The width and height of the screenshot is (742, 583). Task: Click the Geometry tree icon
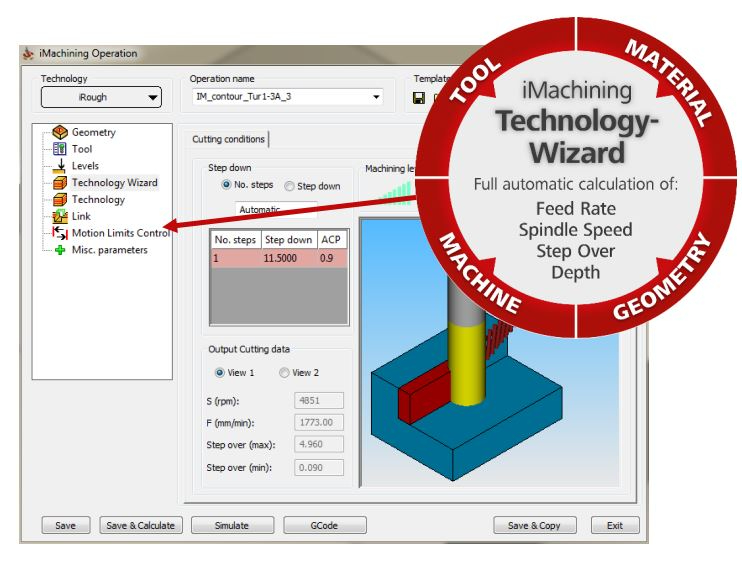point(60,132)
